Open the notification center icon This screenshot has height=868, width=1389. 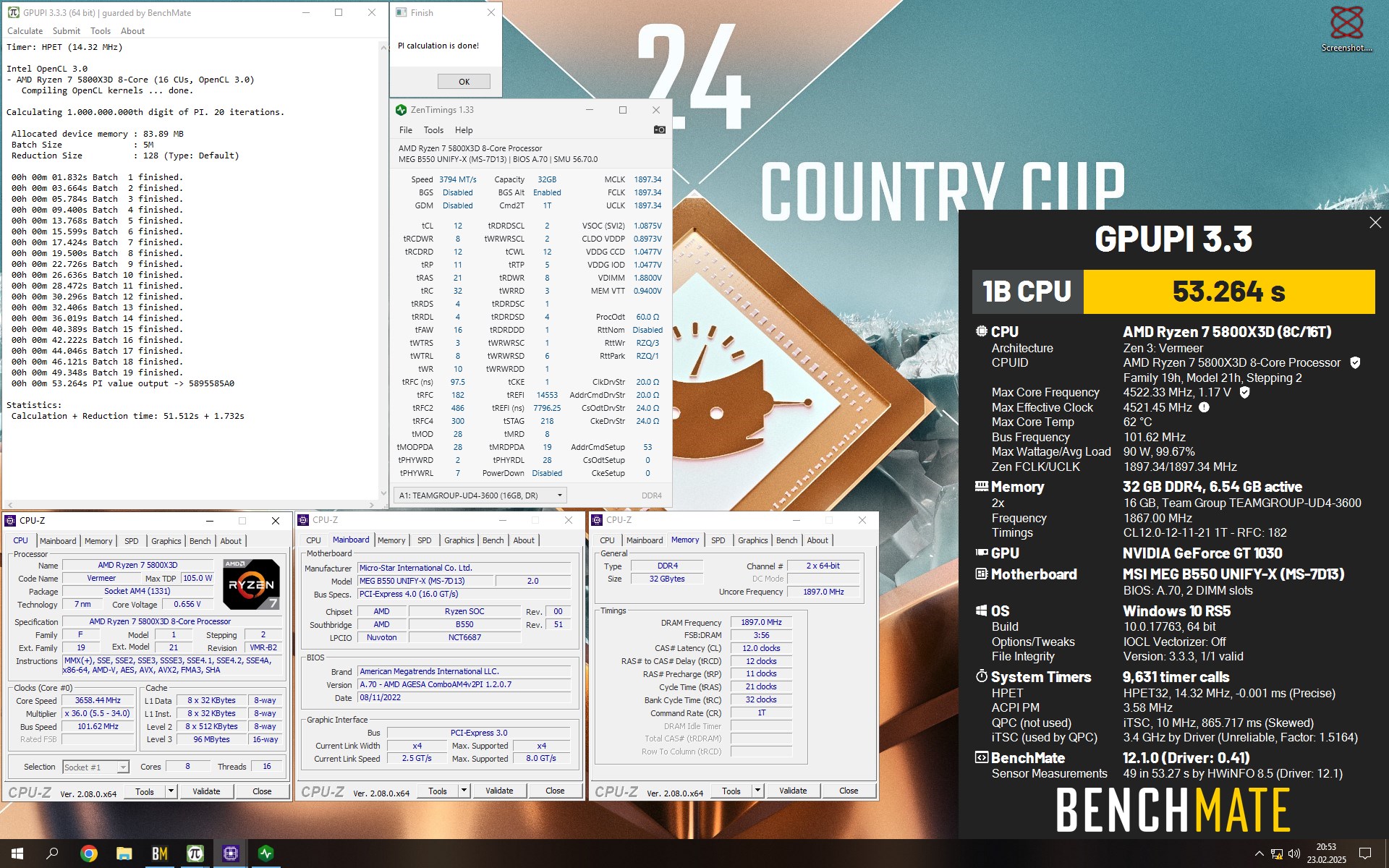(x=1365, y=854)
